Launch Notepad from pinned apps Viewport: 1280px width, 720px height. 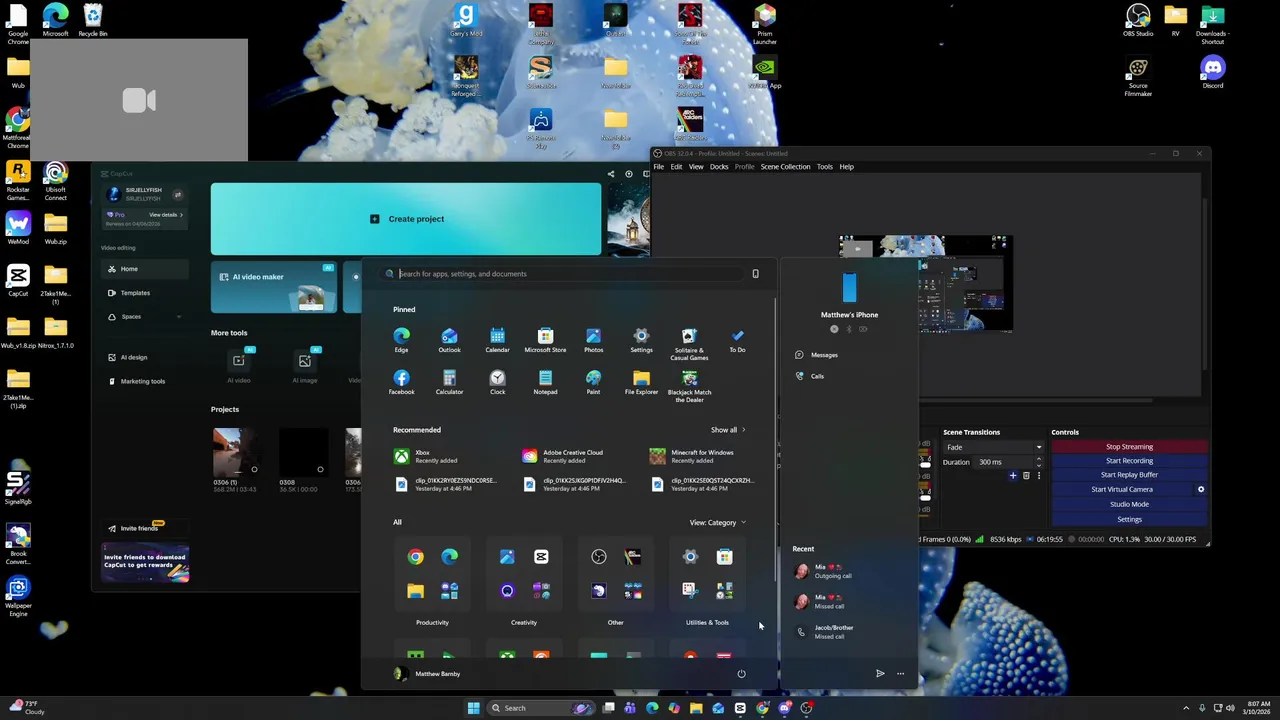click(545, 382)
